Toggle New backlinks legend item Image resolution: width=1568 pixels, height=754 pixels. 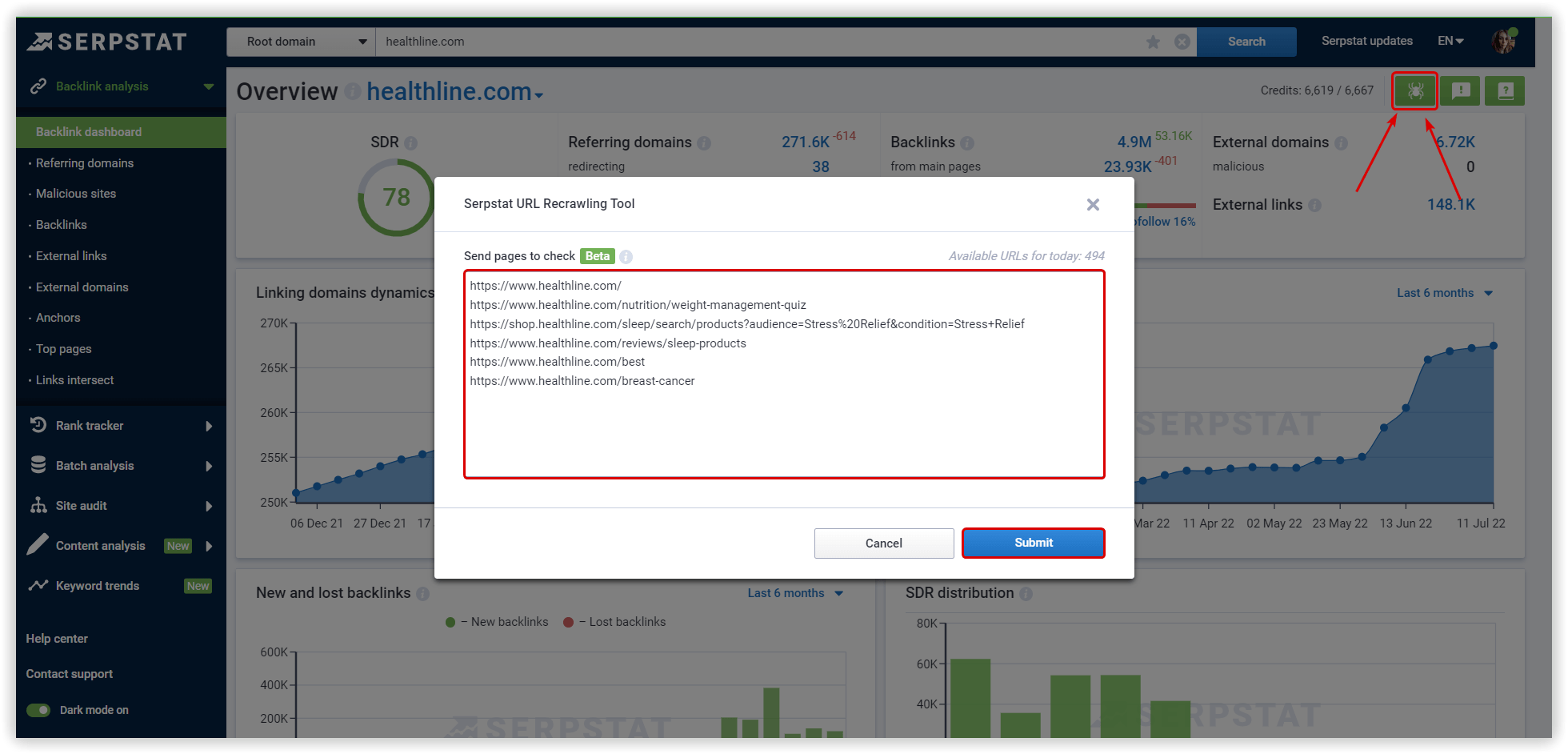(x=497, y=622)
